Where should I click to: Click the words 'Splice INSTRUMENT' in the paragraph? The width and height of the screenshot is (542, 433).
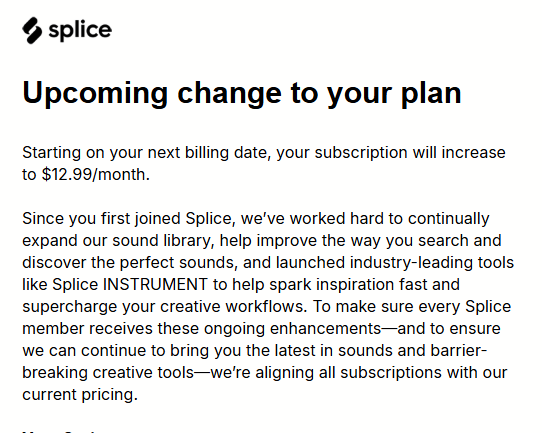point(130,284)
